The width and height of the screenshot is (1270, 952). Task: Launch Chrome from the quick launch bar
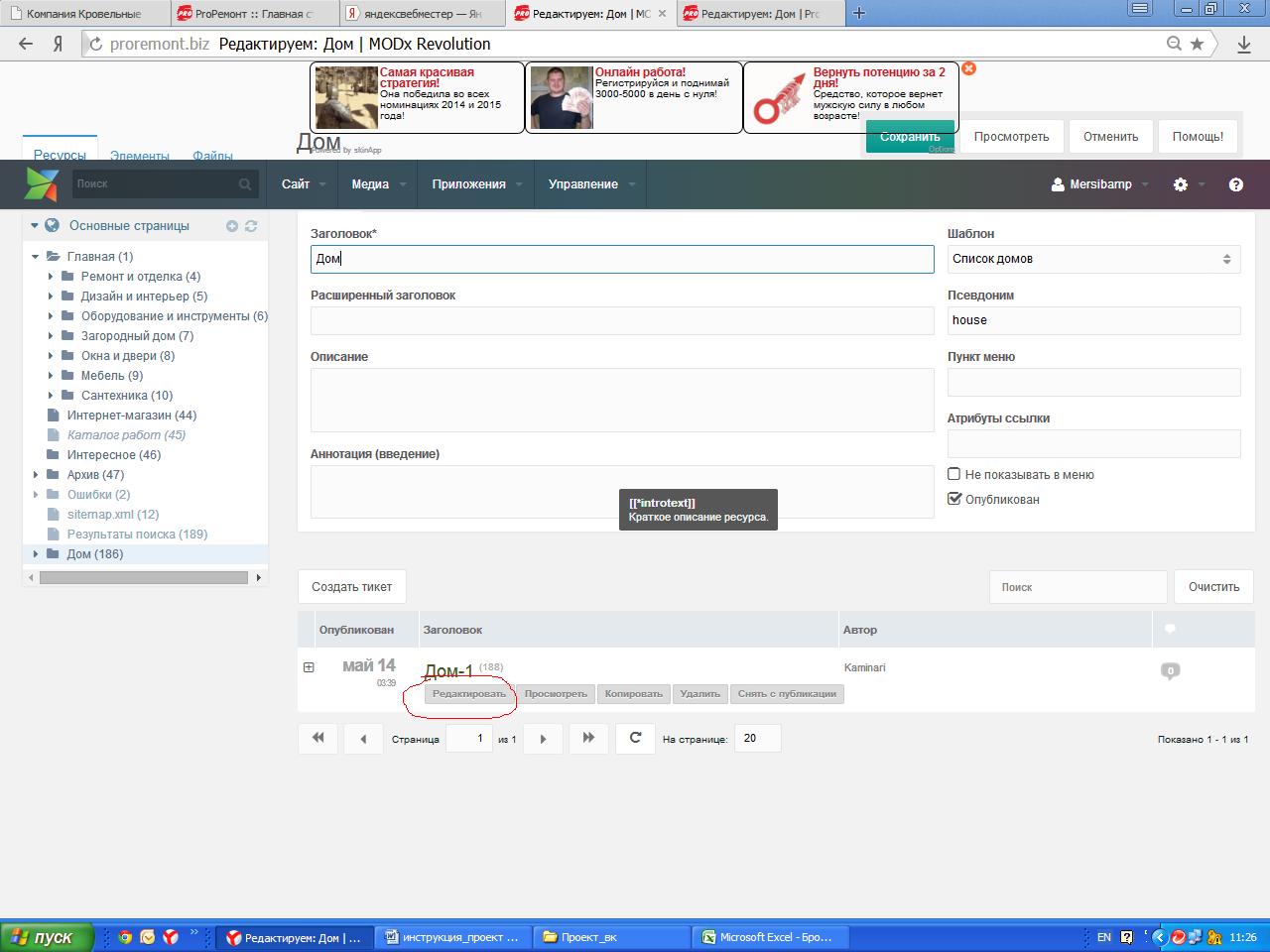pos(125,936)
